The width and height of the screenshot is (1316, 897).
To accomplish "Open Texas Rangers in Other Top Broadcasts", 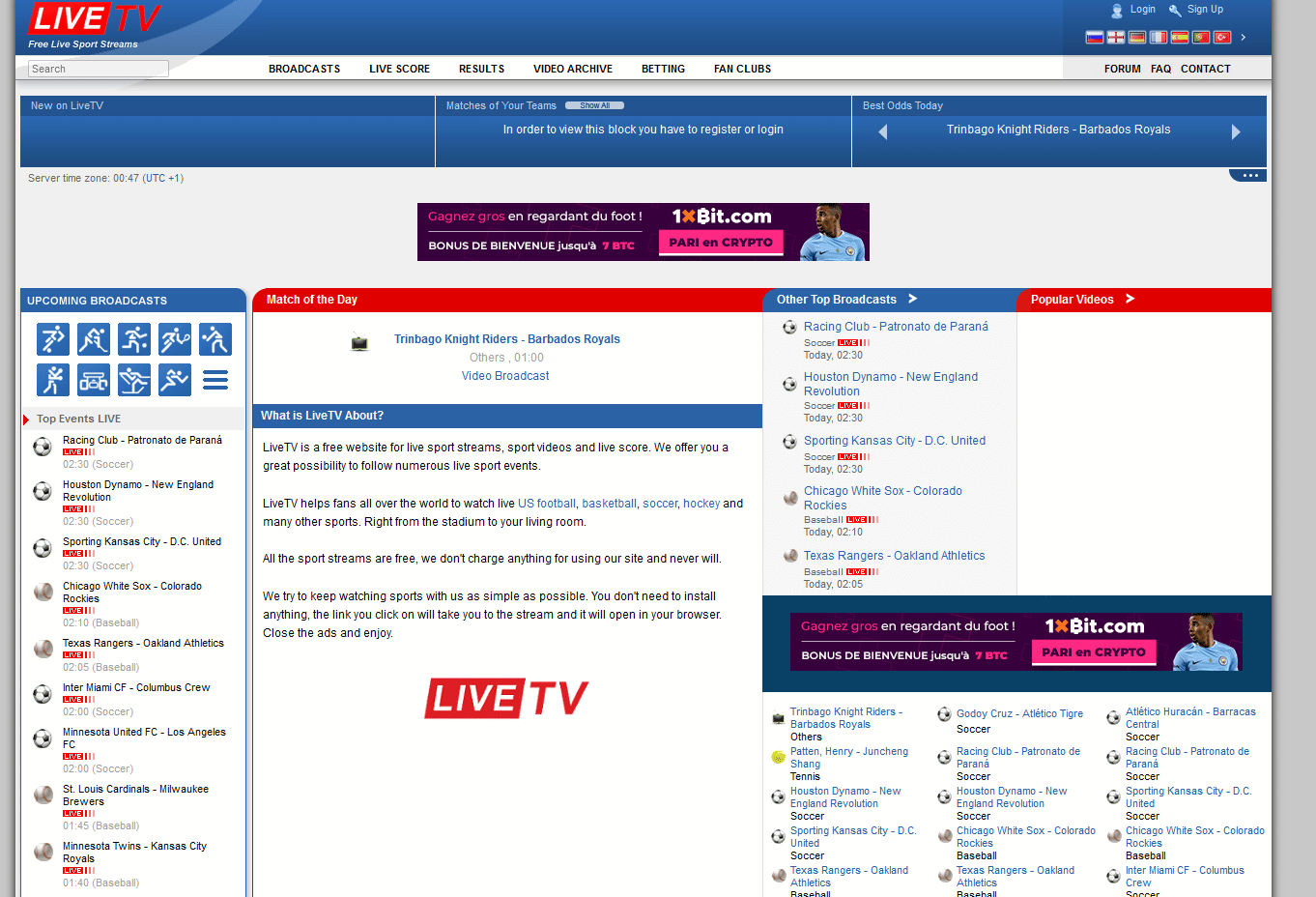I will point(894,556).
